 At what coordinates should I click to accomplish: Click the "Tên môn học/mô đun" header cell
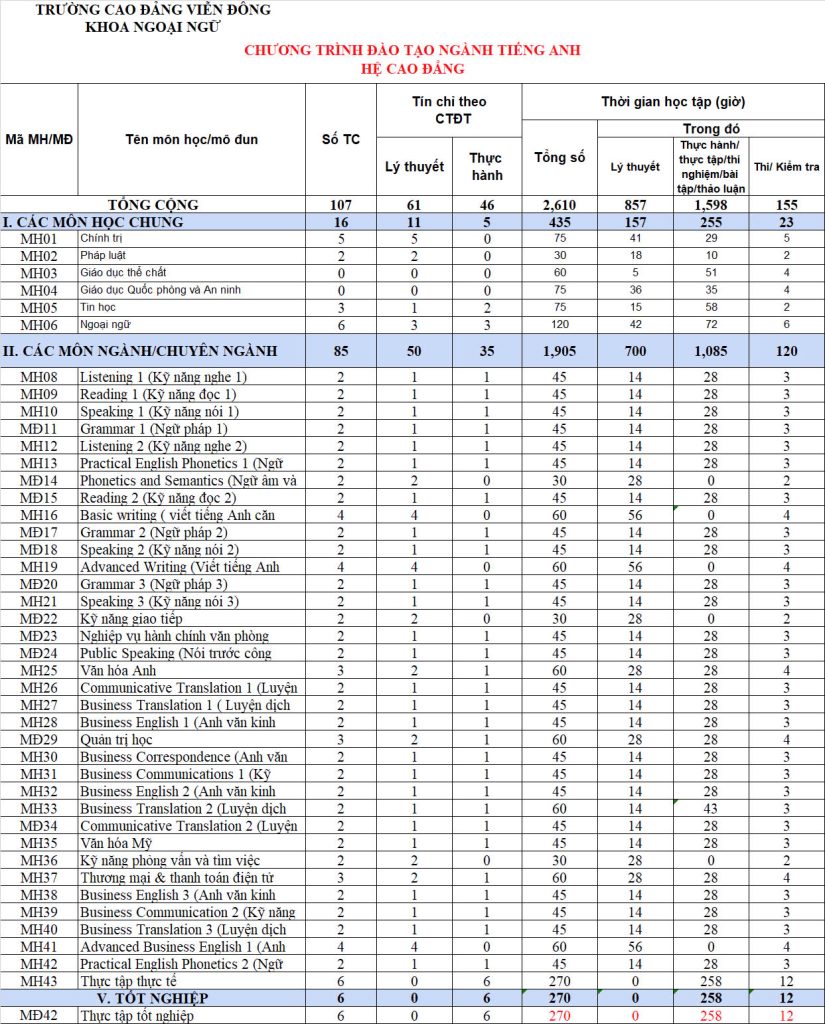tap(192, 139)
